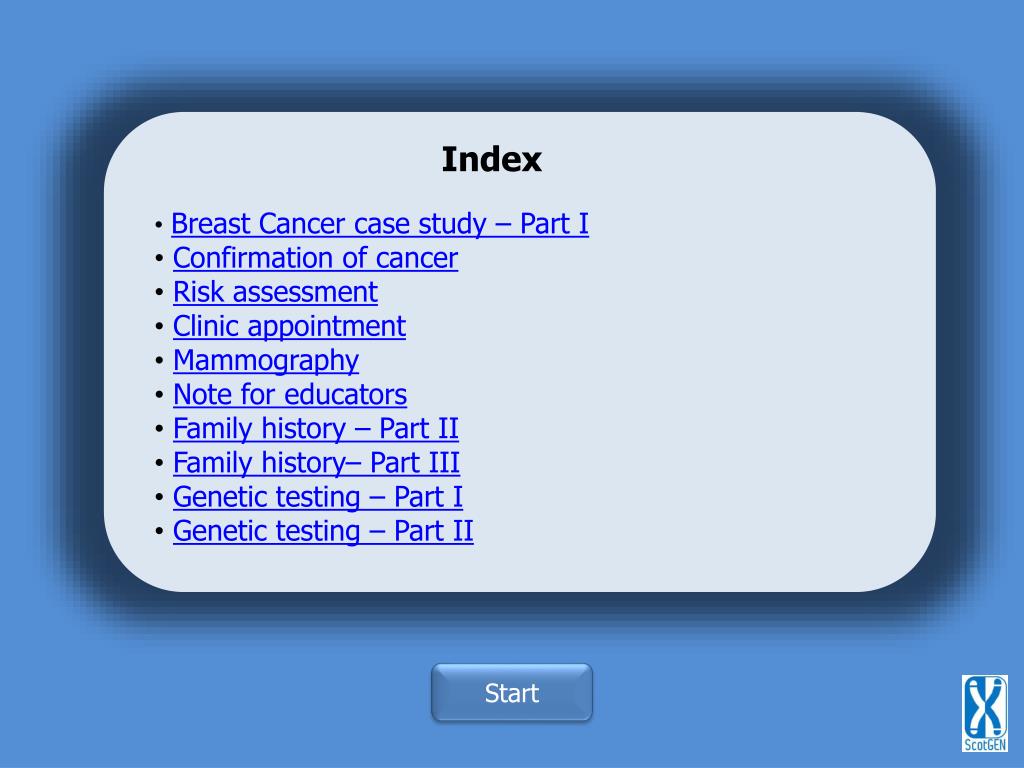Click the bullet beside Note for educators
Viewport: 1024px width, 768px height.
point(159,394)
